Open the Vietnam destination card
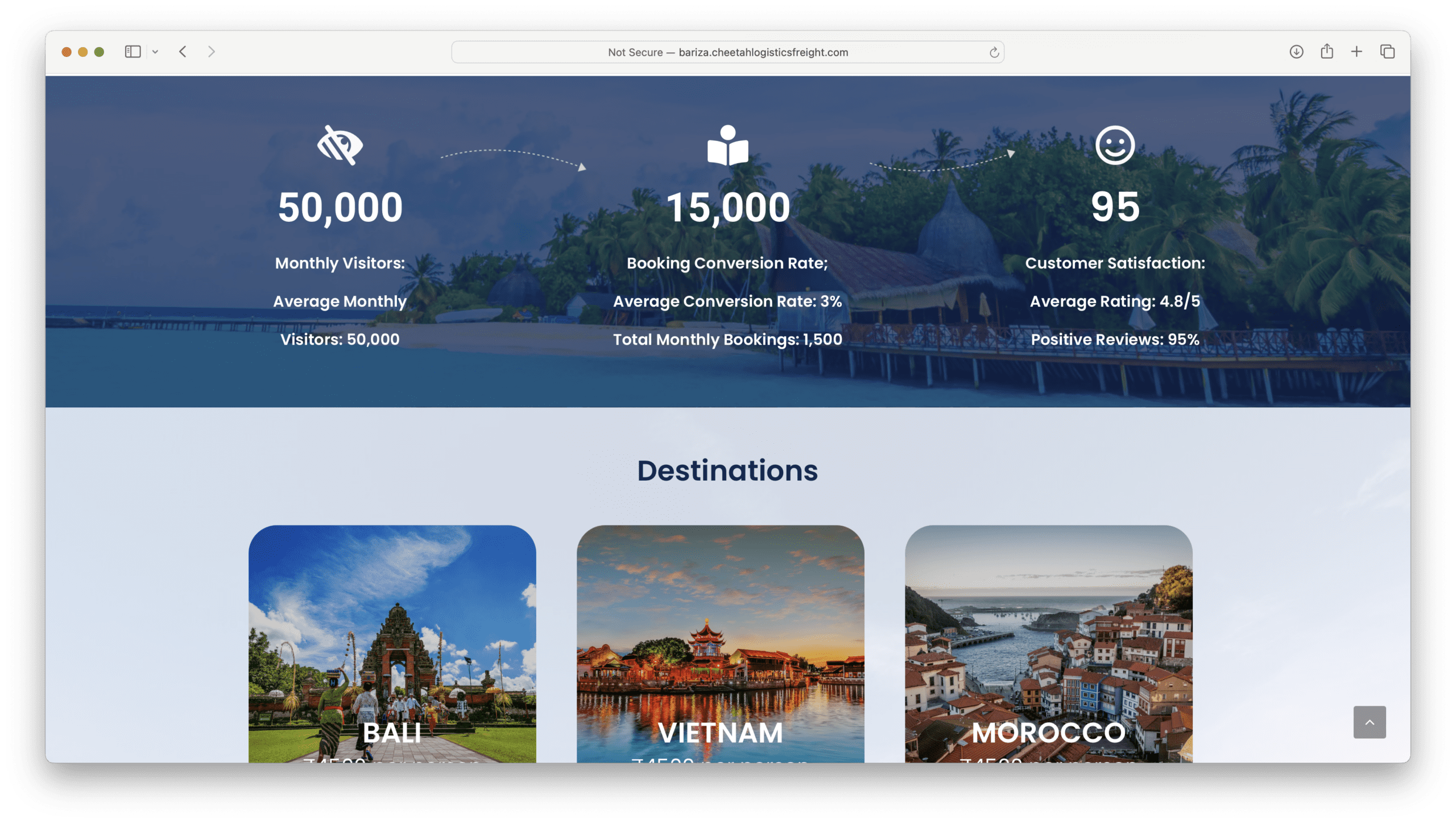The width and height of the screenshot is (1456, 823). pos(720,643)
